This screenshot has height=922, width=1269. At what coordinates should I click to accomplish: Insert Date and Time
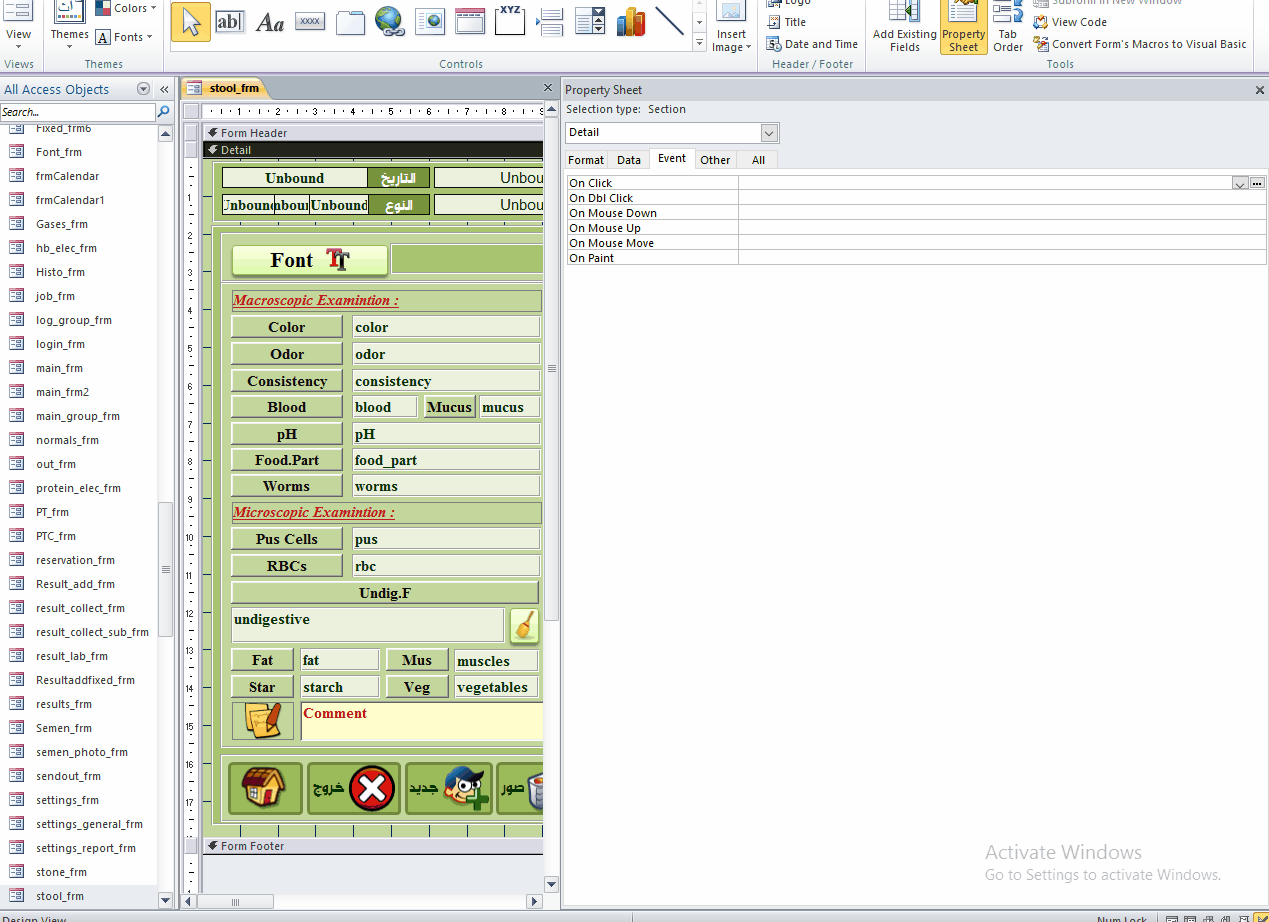(812, 44)
